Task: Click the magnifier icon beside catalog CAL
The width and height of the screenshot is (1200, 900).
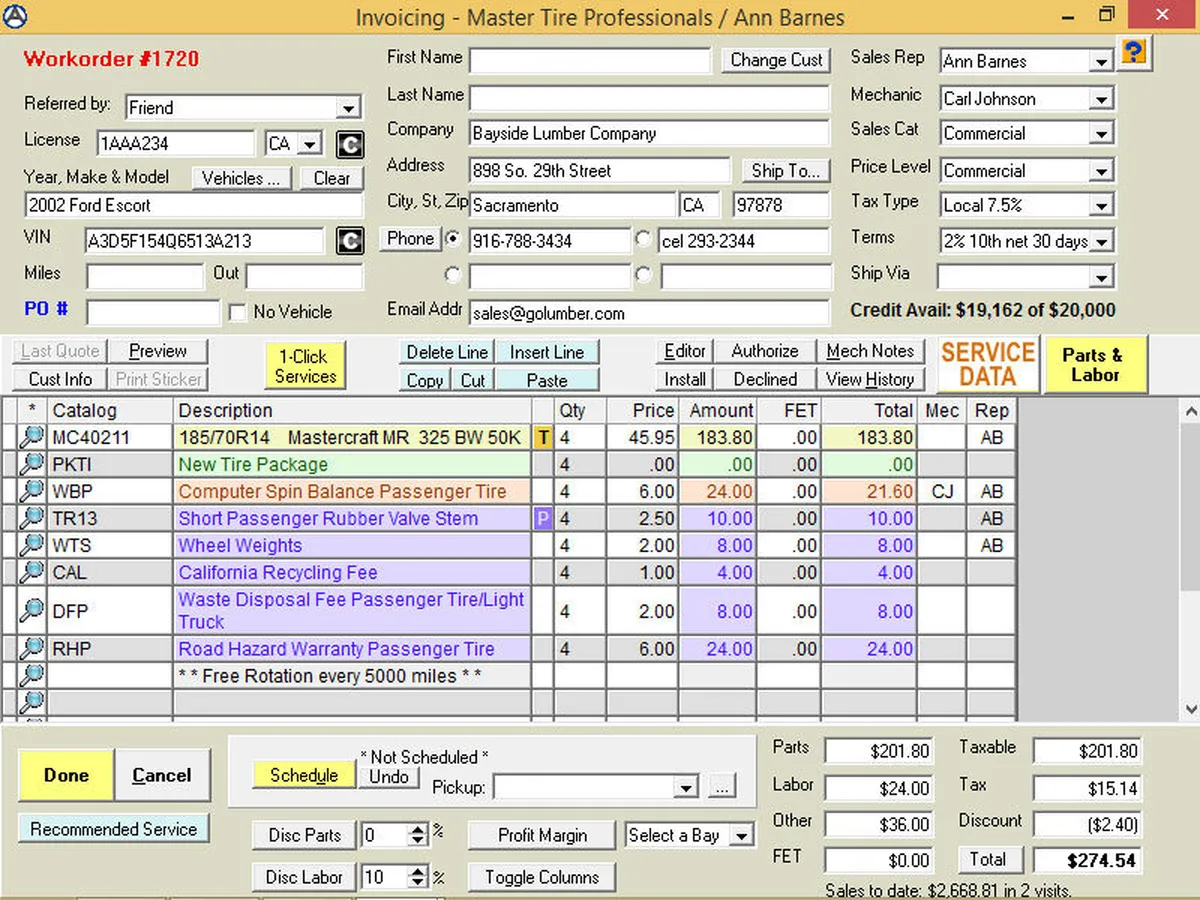Action: pos(32,573)
